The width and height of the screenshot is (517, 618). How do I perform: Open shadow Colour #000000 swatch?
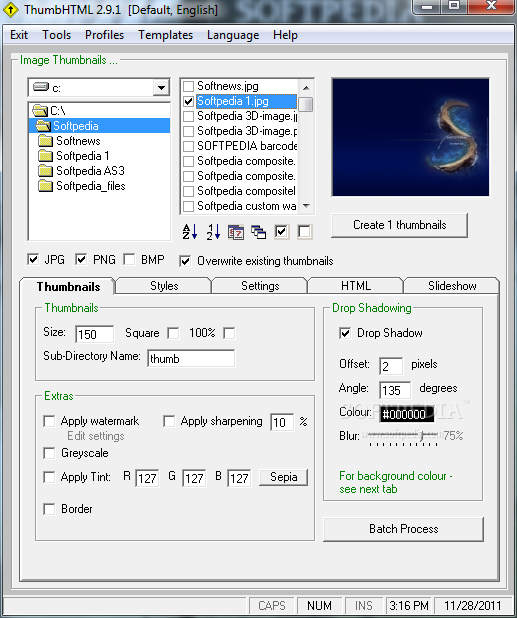point(407,414)
